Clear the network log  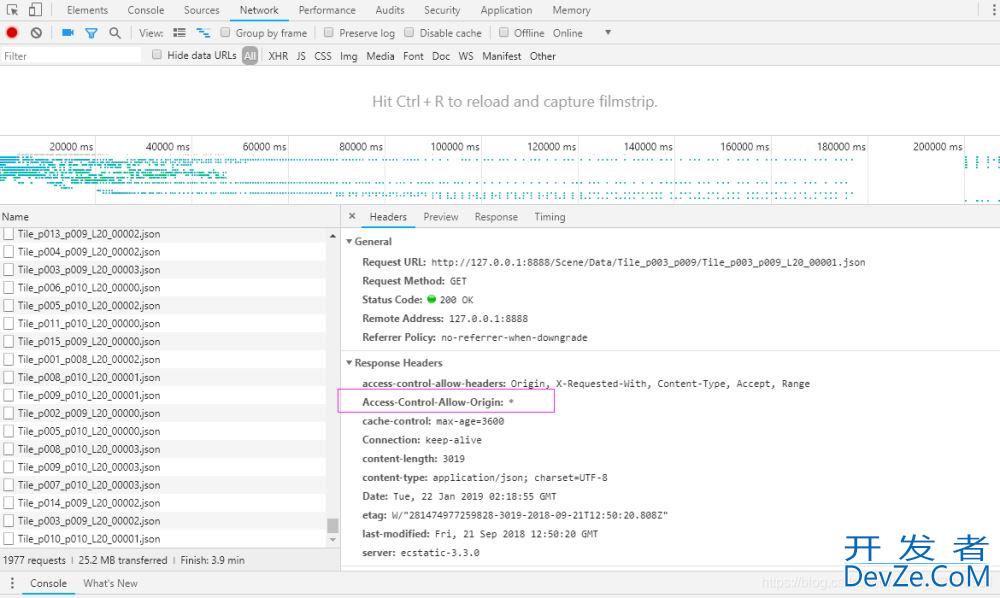pyautogui.click(x=36, y=33)
